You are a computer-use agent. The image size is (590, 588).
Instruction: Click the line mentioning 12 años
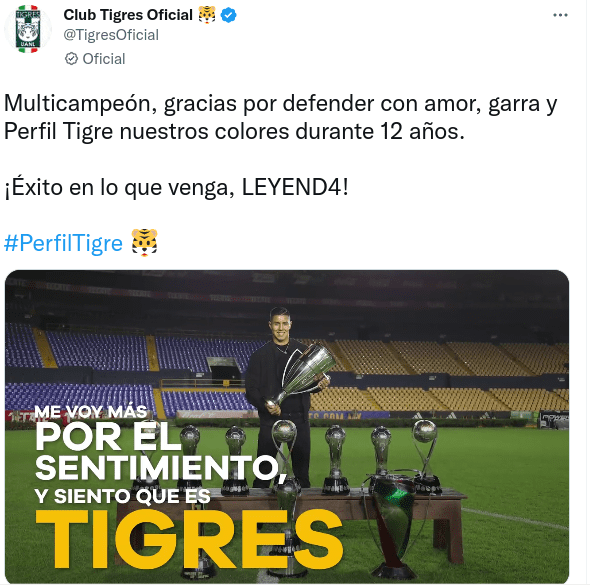point(234,132)
